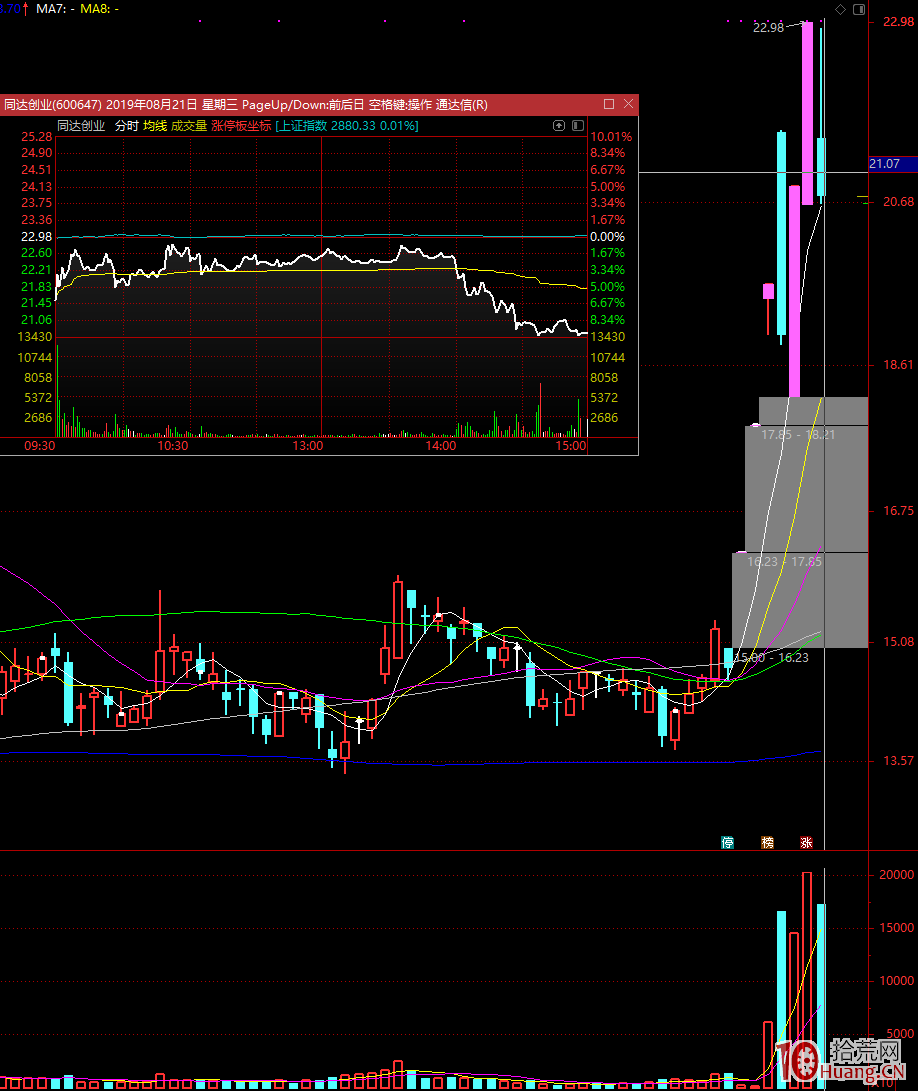This screenshot has height=1091, width=918.
Task: Click the 16.75 price axis label
Action: click(x=899, y=511)
